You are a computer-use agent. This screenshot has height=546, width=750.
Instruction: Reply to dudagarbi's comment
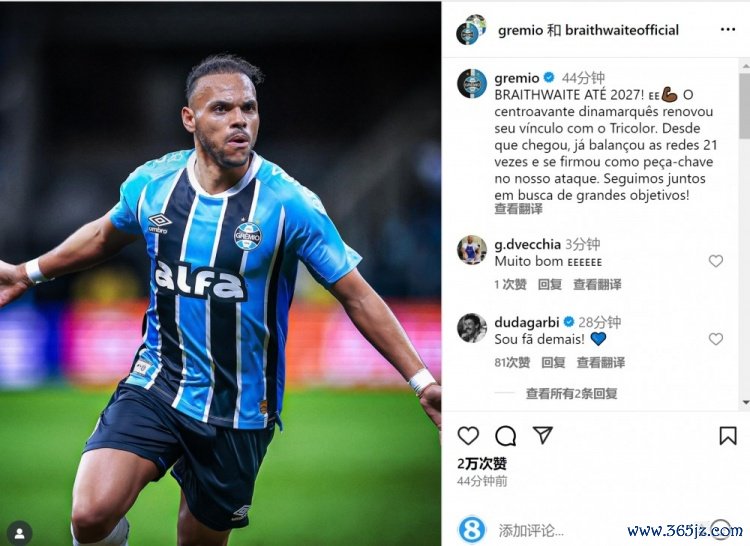(553, 362)
